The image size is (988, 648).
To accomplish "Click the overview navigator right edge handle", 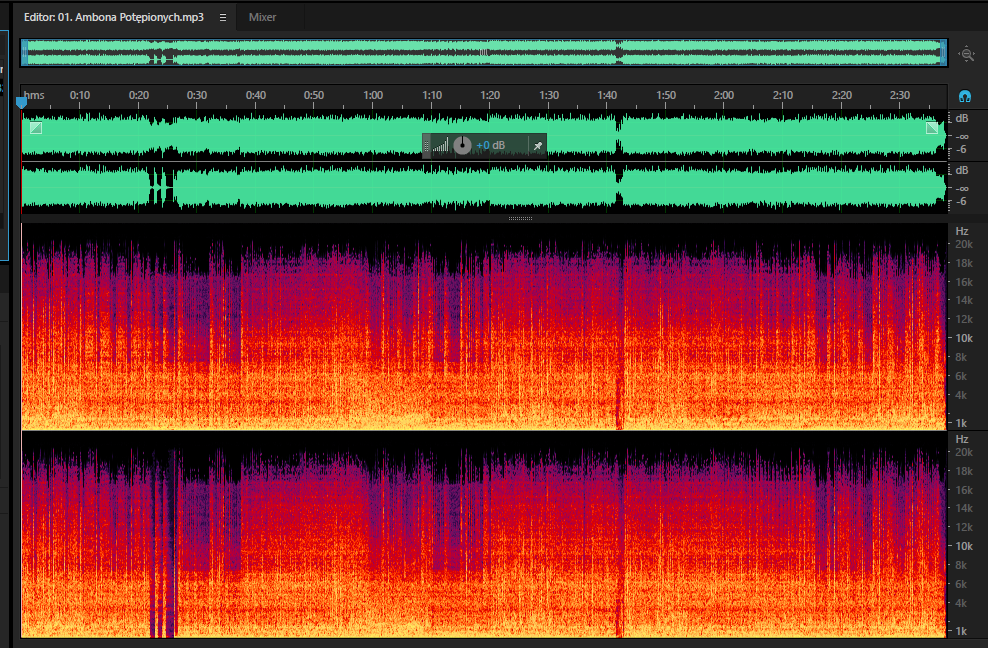I will pos(943,53).
